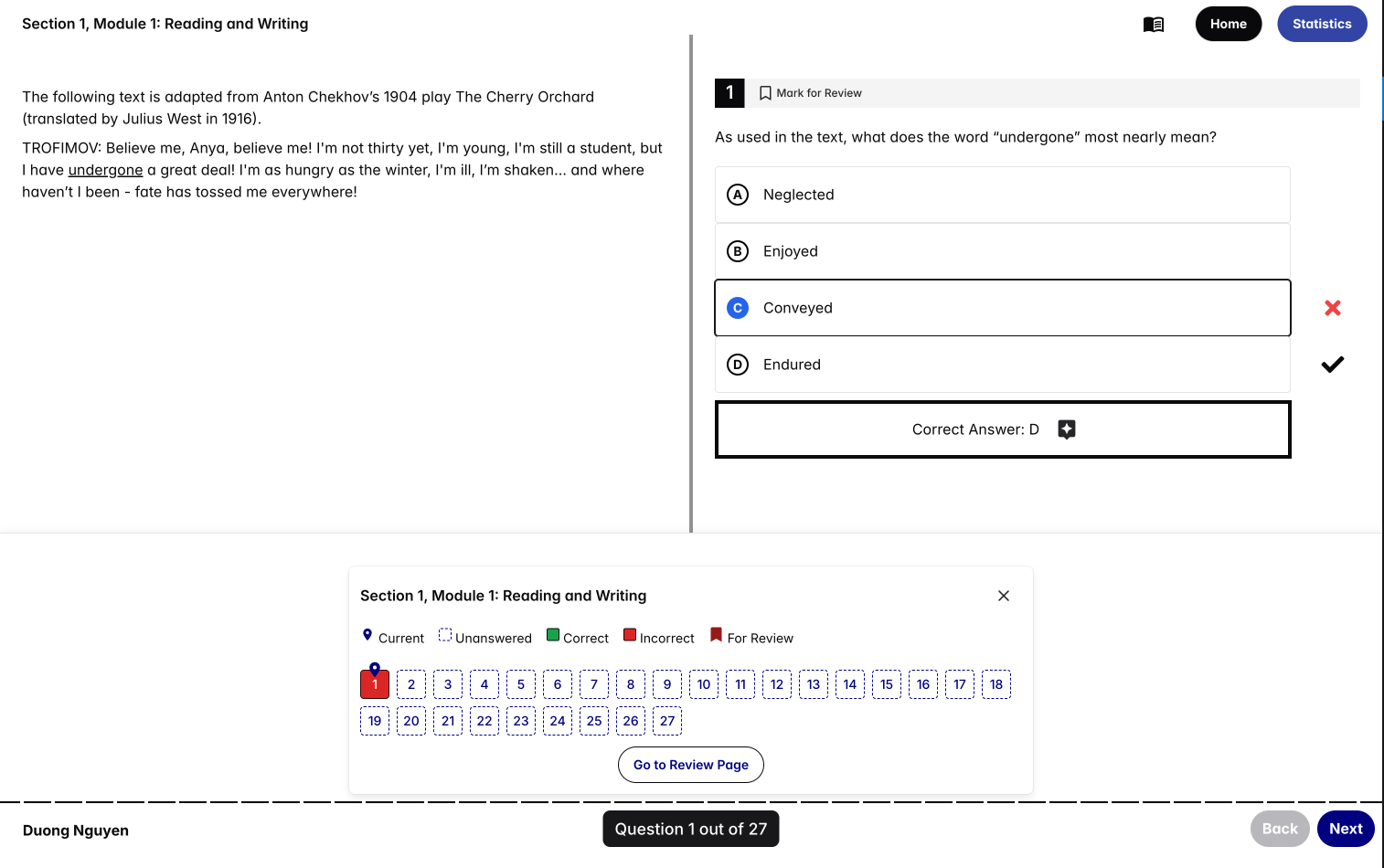Jump to question 19
Viewport: 1384px width, 868px height.
tap(375, 721)
